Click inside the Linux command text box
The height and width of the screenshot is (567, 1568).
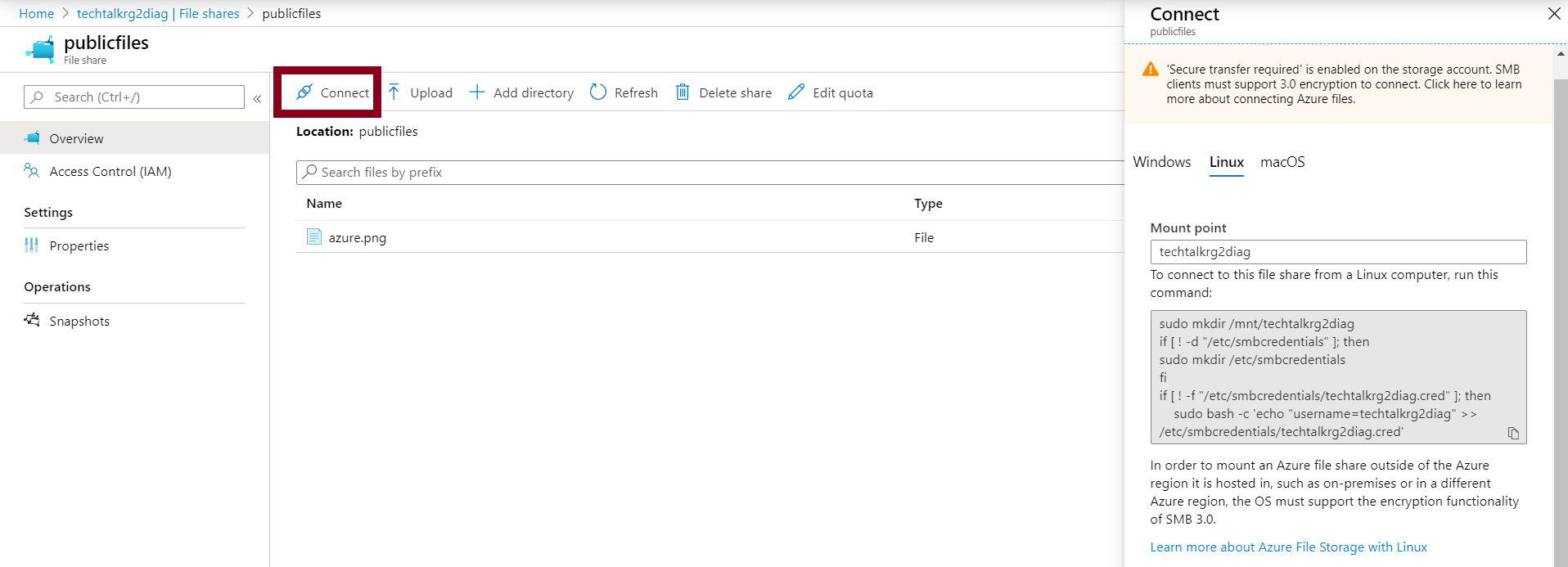click(x=1338, y=377)
